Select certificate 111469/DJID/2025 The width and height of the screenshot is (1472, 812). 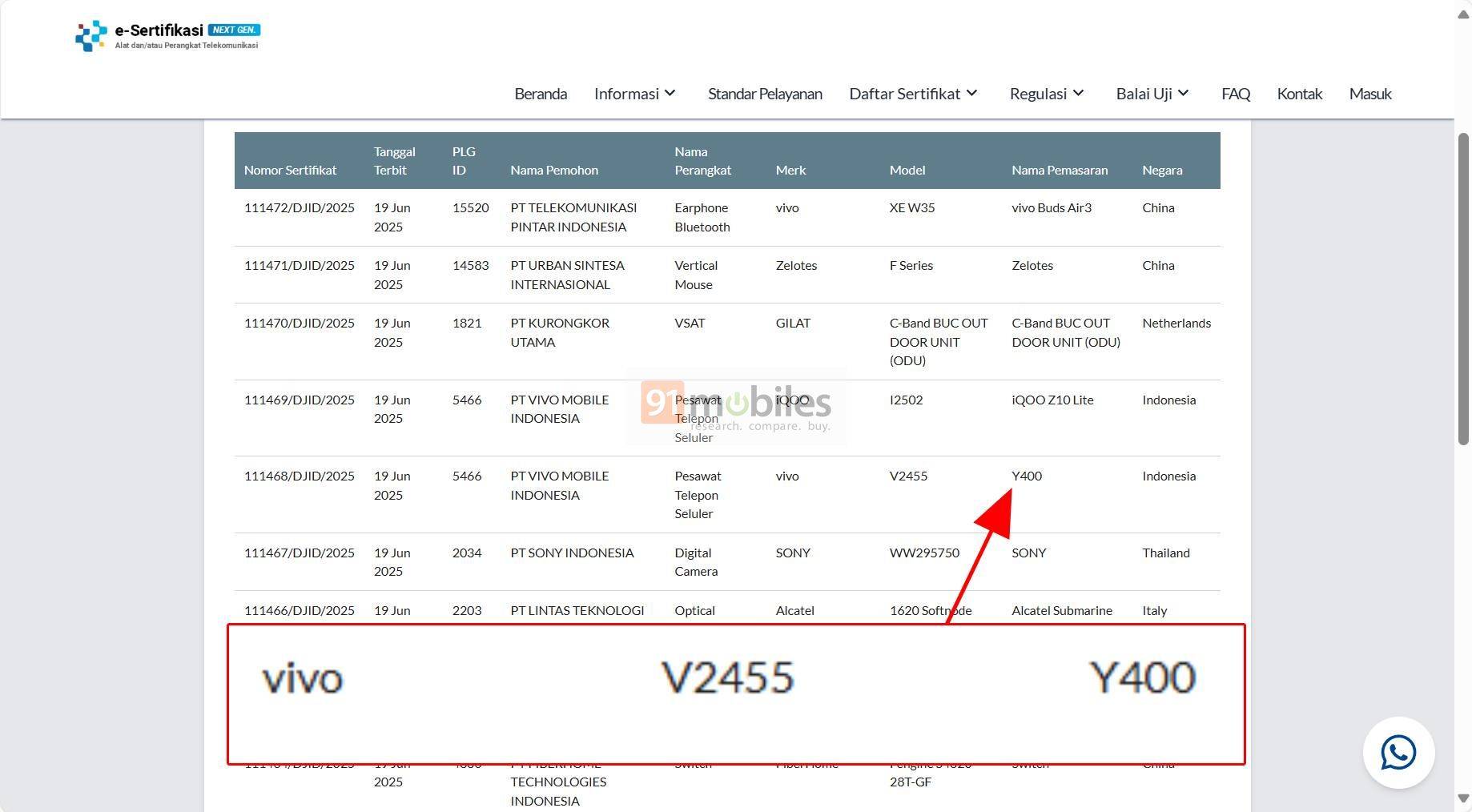[299, 400]
